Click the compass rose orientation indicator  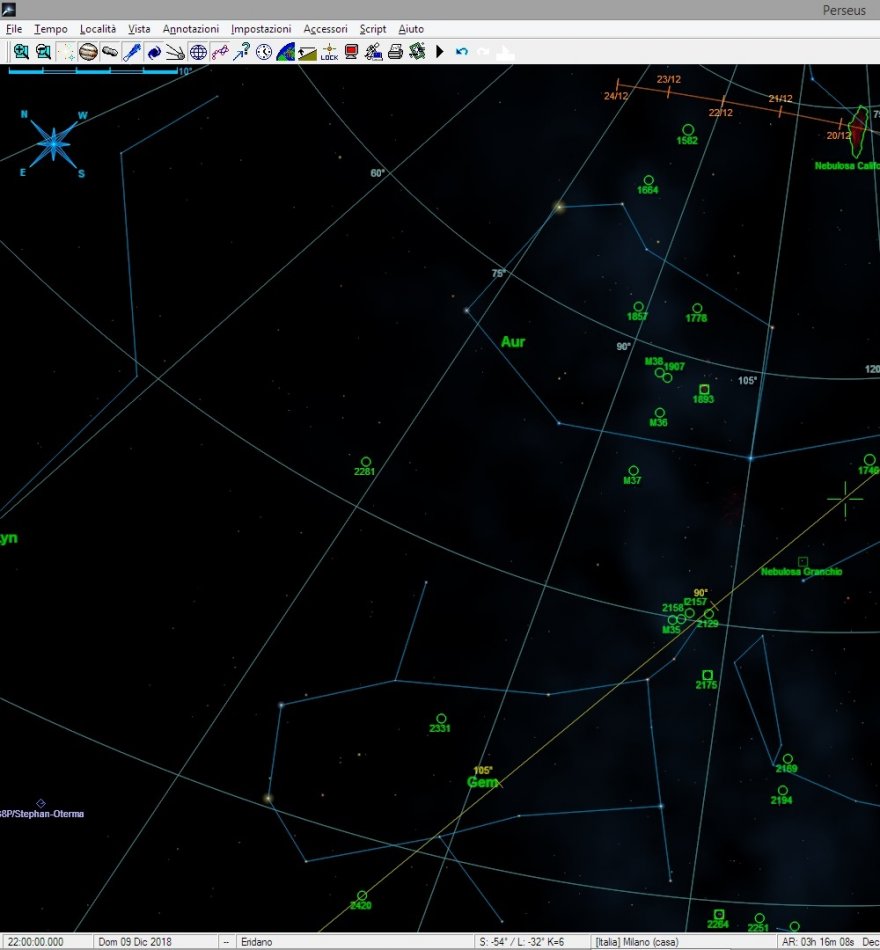tap(53, 144)
